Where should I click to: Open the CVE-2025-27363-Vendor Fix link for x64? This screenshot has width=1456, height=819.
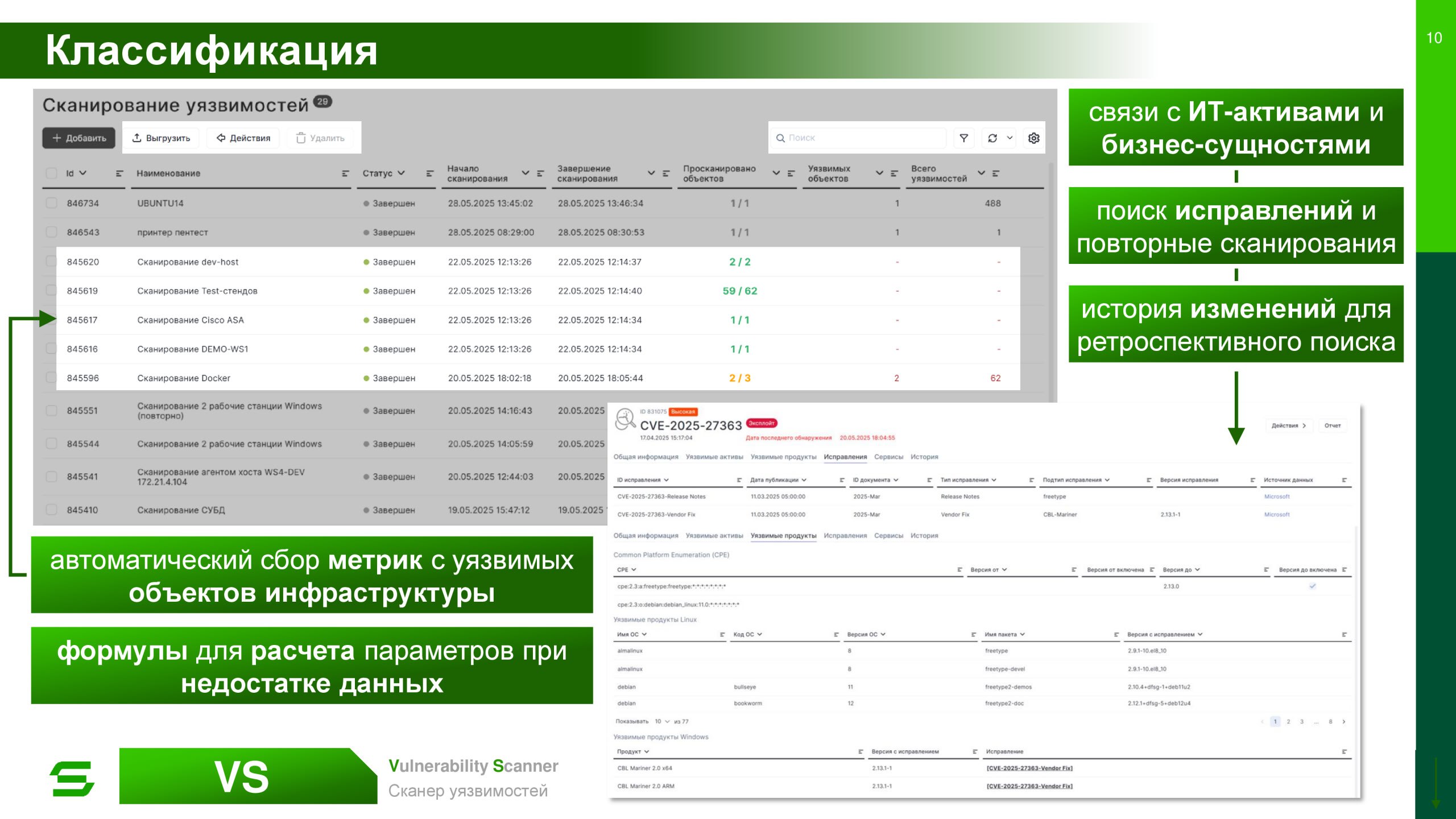1029,768
